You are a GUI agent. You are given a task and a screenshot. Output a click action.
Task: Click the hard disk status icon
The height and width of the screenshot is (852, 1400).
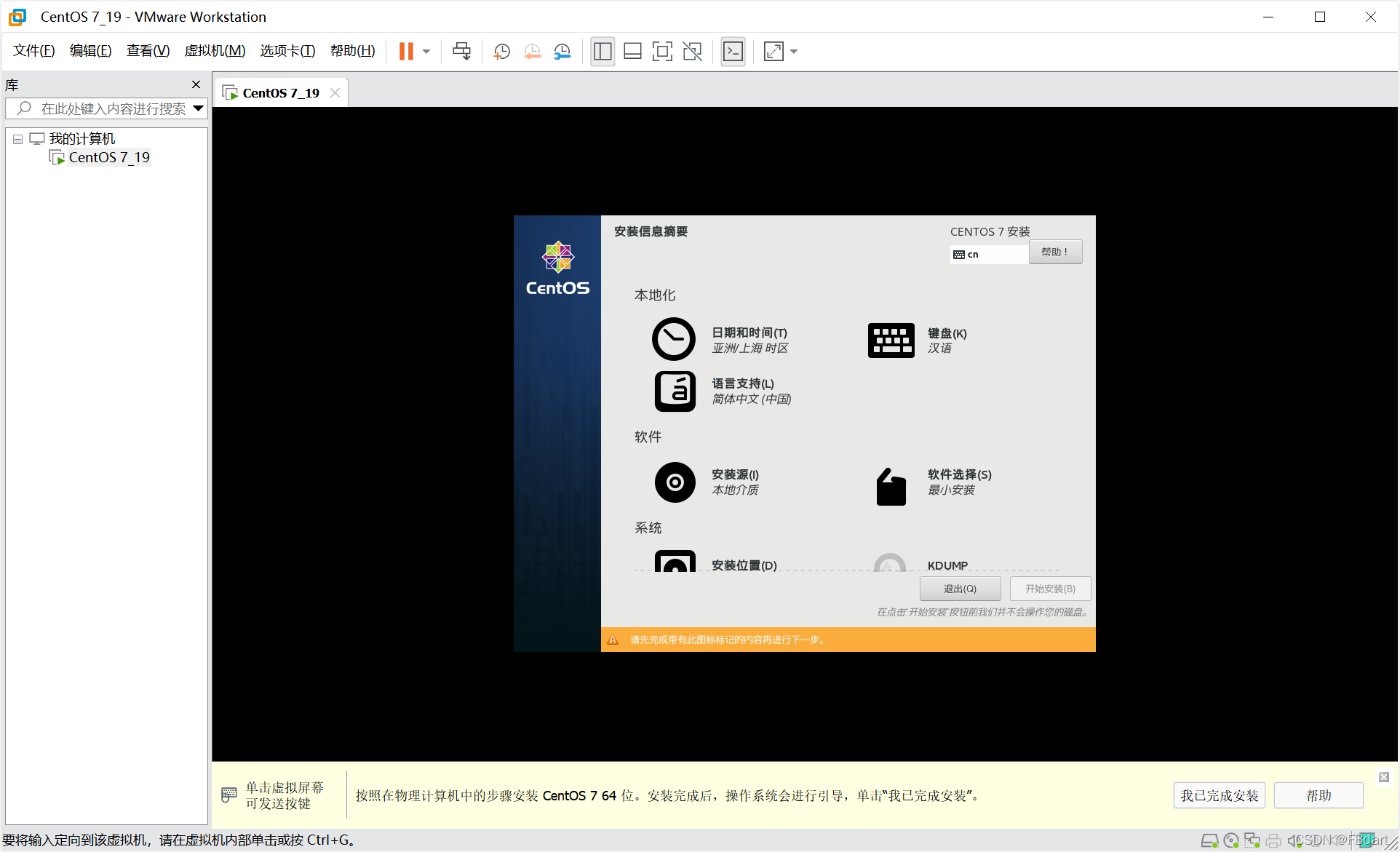pyautogui.click(x=1210, y=840)
